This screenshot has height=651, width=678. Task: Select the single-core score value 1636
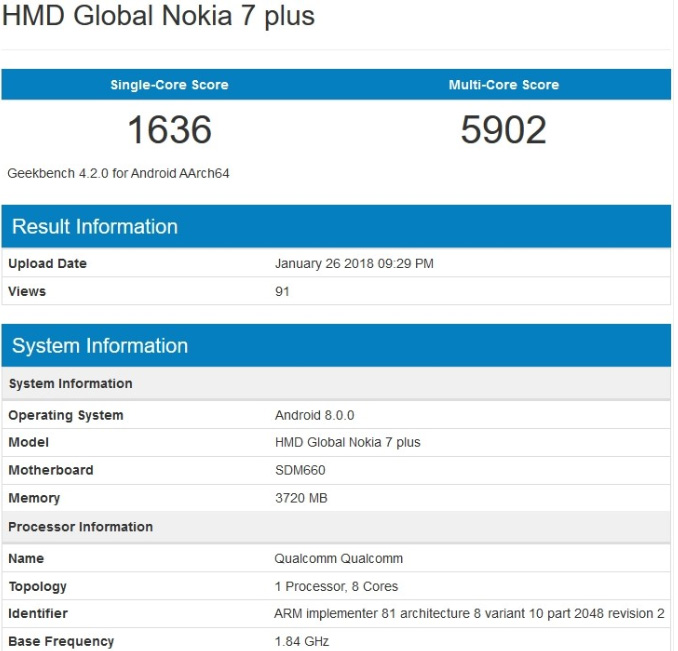(170, 130)
